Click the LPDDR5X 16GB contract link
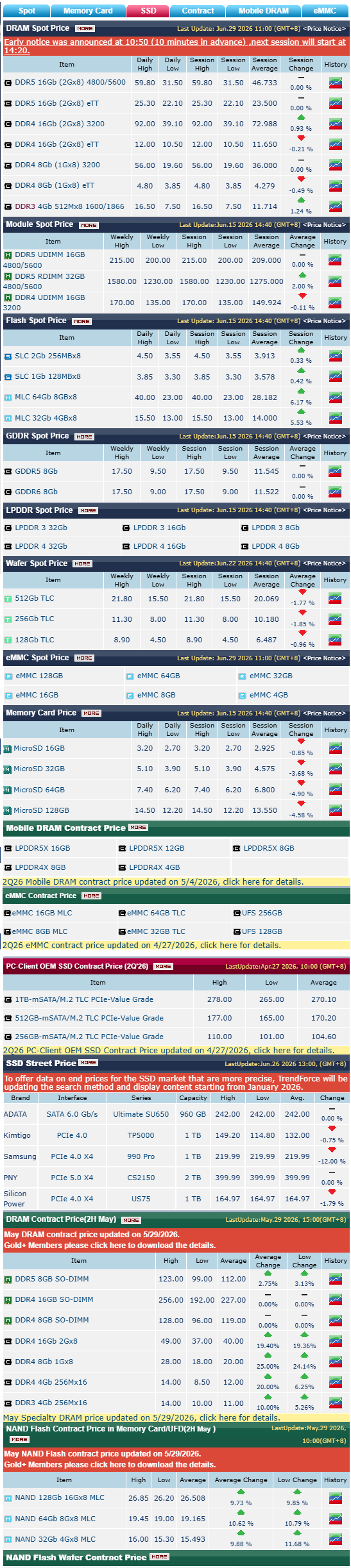351x1568 pixels. tap(42, 848)
